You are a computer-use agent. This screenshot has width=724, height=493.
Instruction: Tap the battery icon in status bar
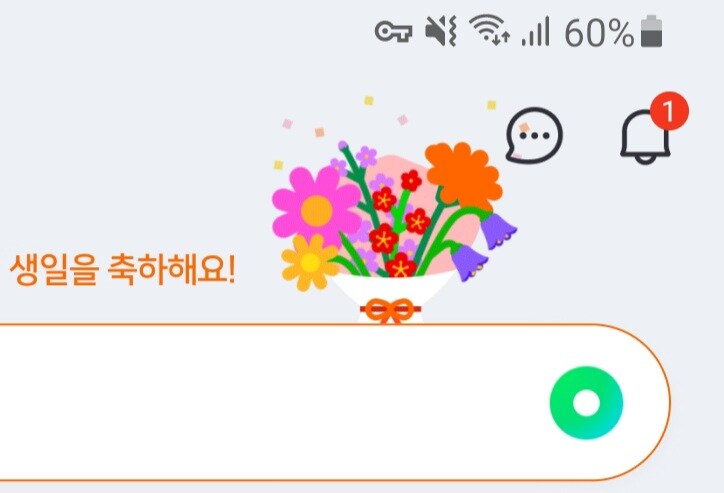pyautogui.click(x=652, y=31)
